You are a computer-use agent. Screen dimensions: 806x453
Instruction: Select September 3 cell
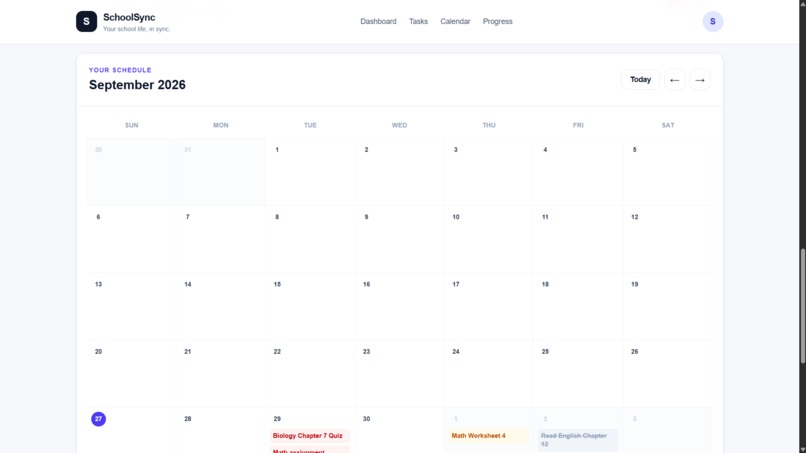coord(489,172)
